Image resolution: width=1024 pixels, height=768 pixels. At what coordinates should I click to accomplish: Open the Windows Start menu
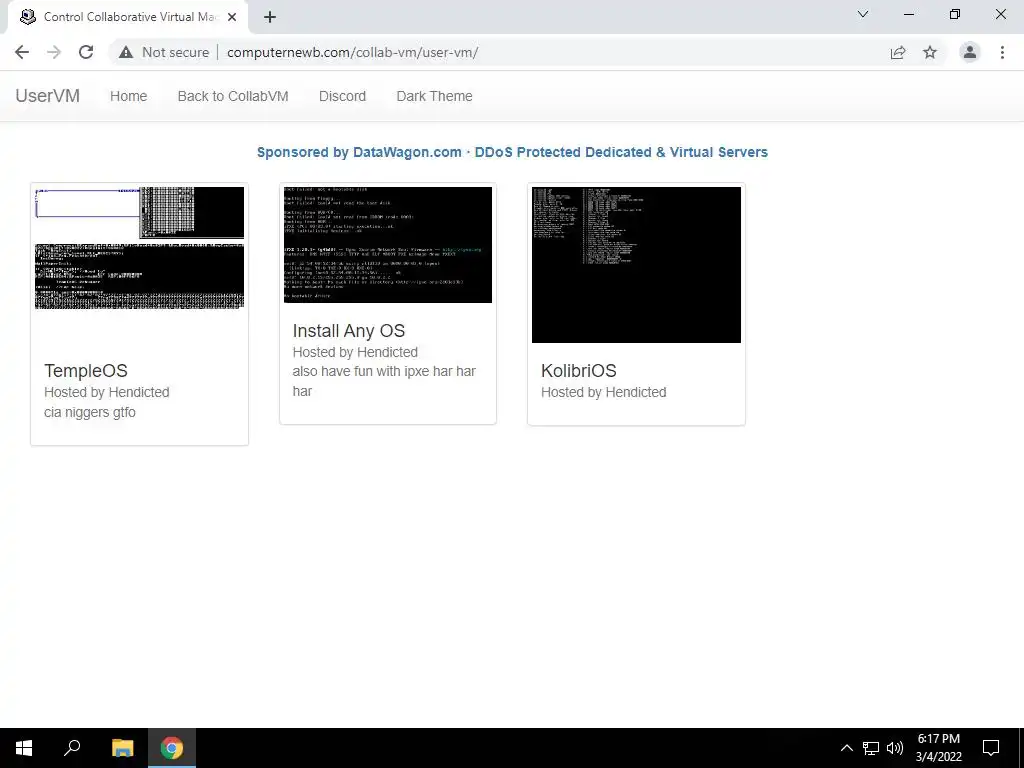click(24, 748)
